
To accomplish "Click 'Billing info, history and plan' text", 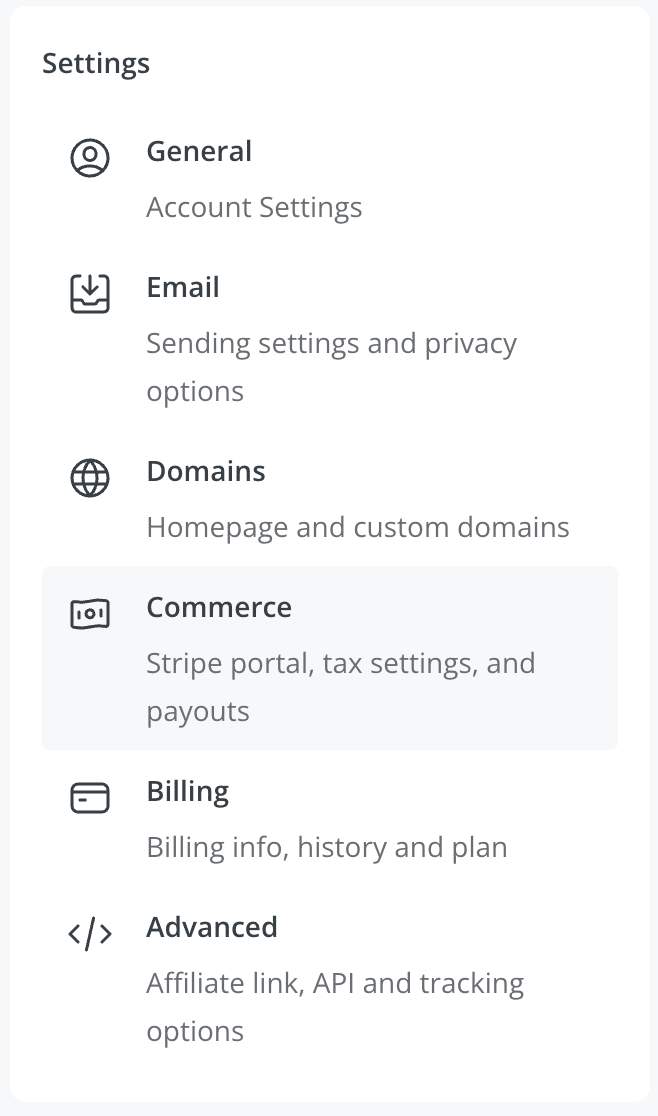I will (x=327, y=847).
